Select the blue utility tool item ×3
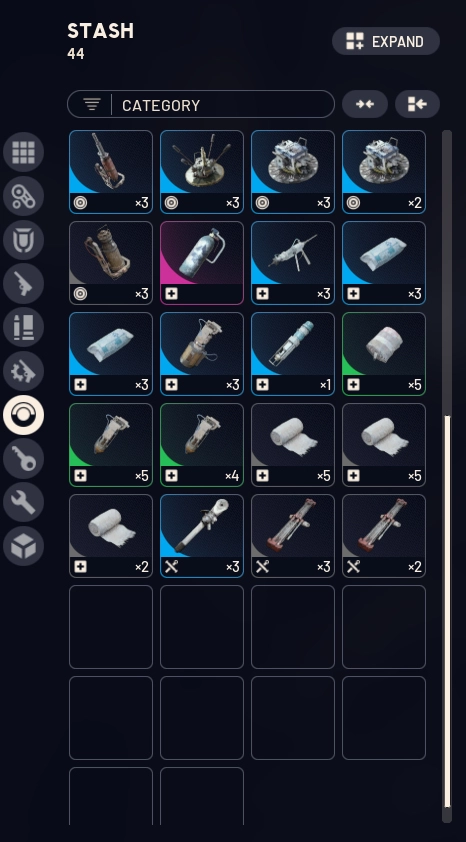466x842 pixels. (x=202, y=536)
